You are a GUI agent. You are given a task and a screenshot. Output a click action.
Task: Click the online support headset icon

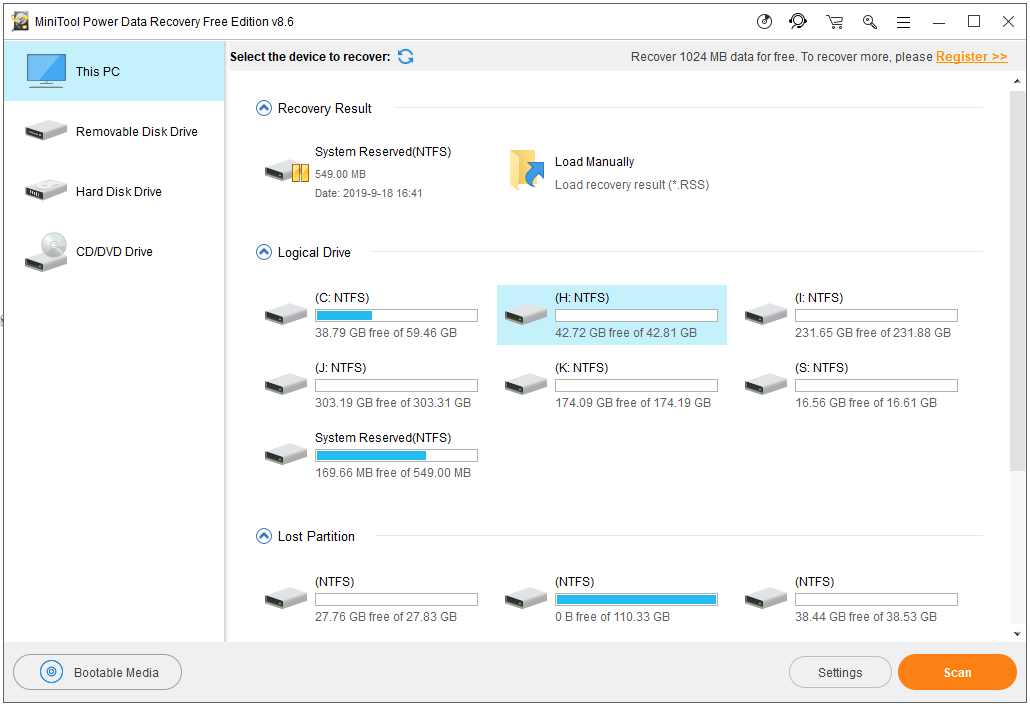pyautogui.click(x=799, y=21)
